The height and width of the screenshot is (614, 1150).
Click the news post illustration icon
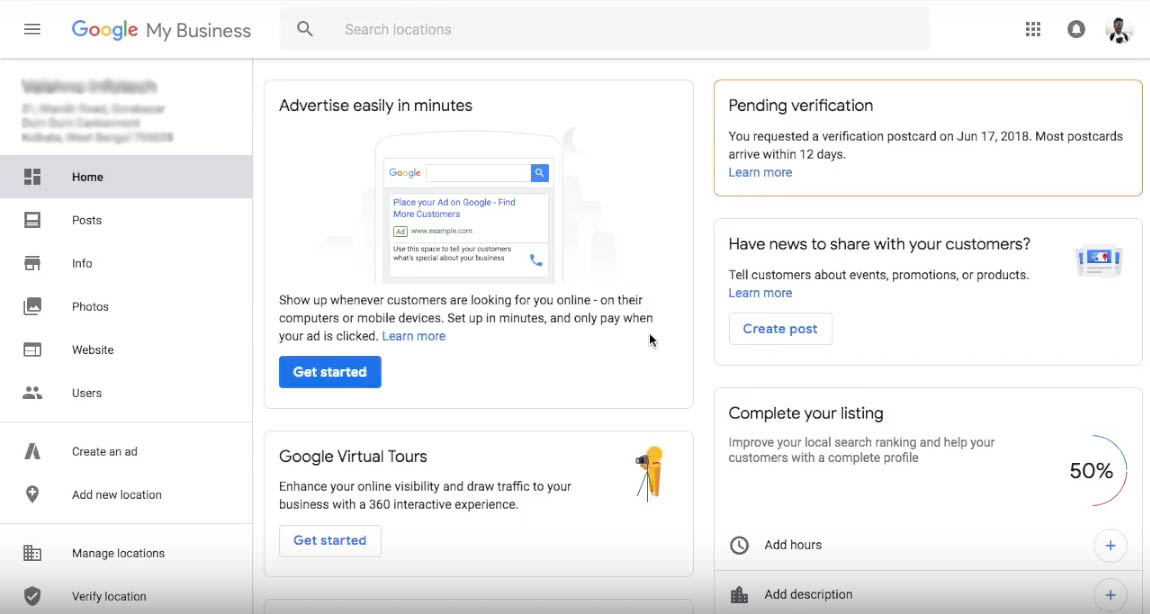1099,261
